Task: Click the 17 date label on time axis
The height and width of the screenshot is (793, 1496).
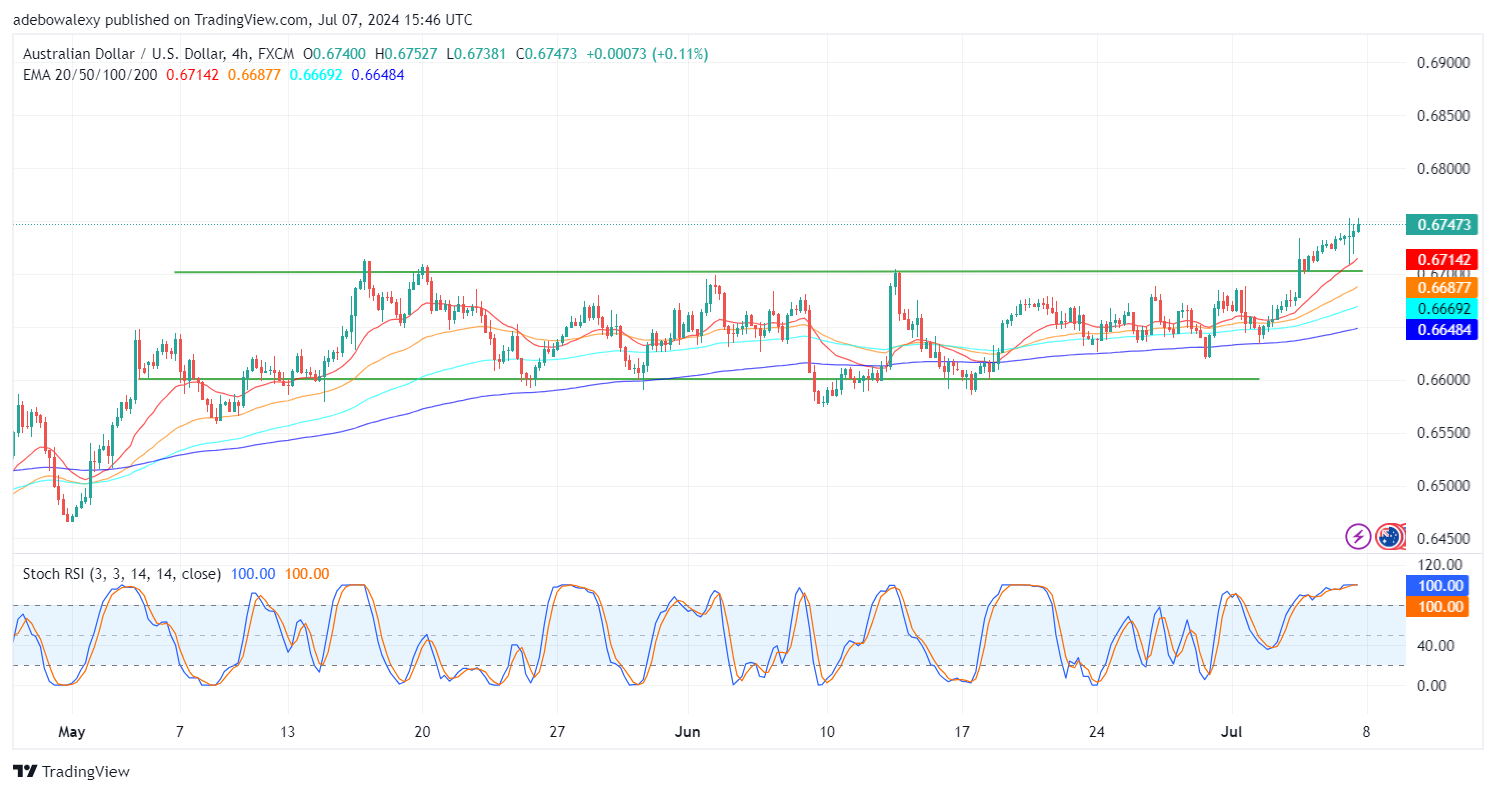Action: coord(962,731)
